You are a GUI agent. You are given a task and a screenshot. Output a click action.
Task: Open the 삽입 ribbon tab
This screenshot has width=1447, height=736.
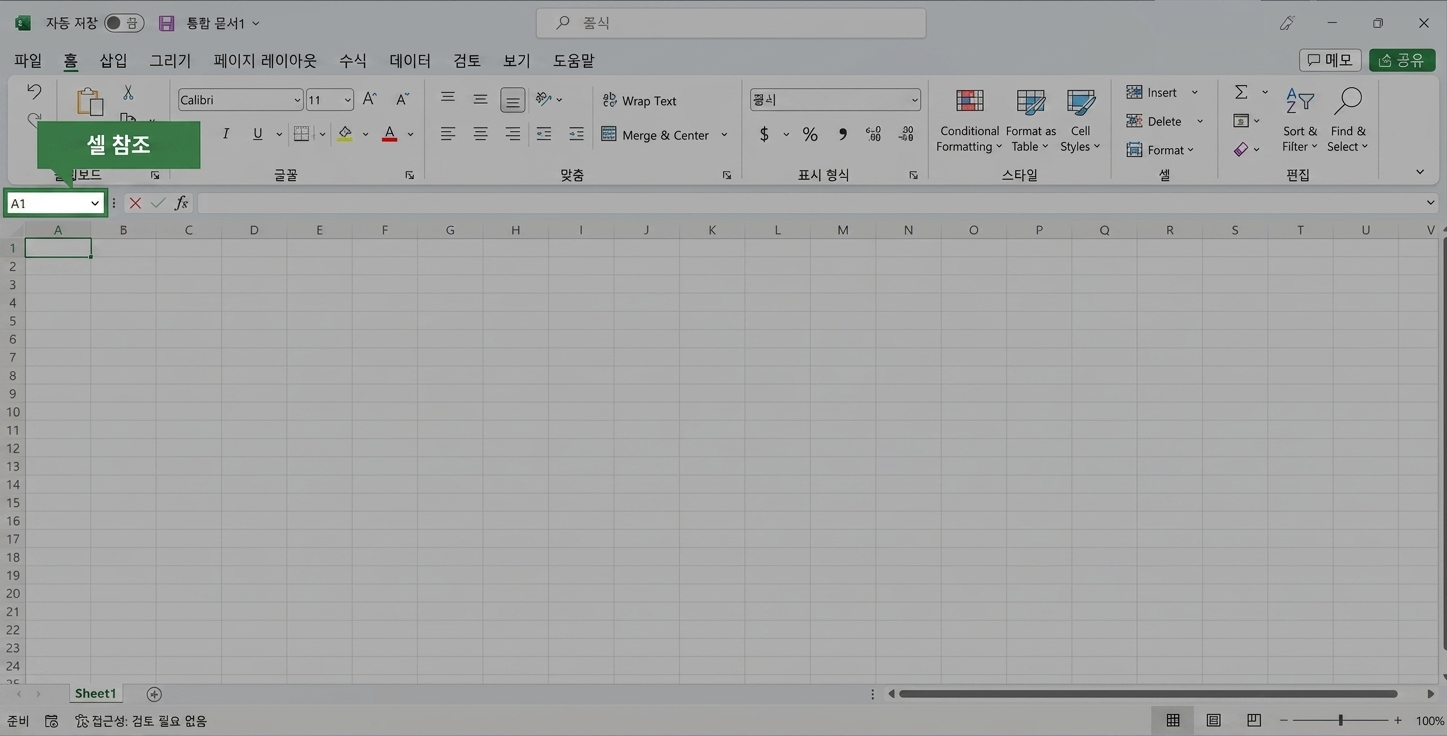(113, 61)
